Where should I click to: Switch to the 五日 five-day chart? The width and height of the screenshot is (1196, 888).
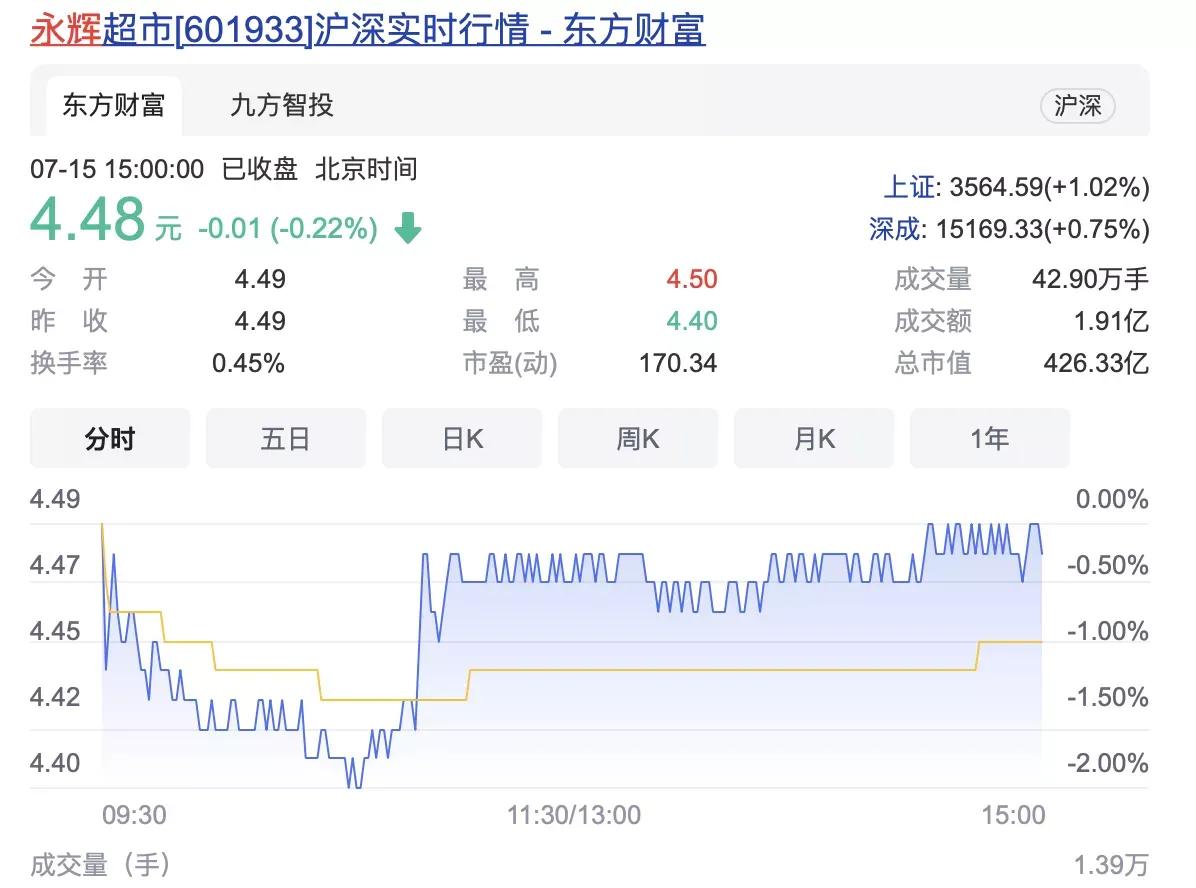click(285, 438)
